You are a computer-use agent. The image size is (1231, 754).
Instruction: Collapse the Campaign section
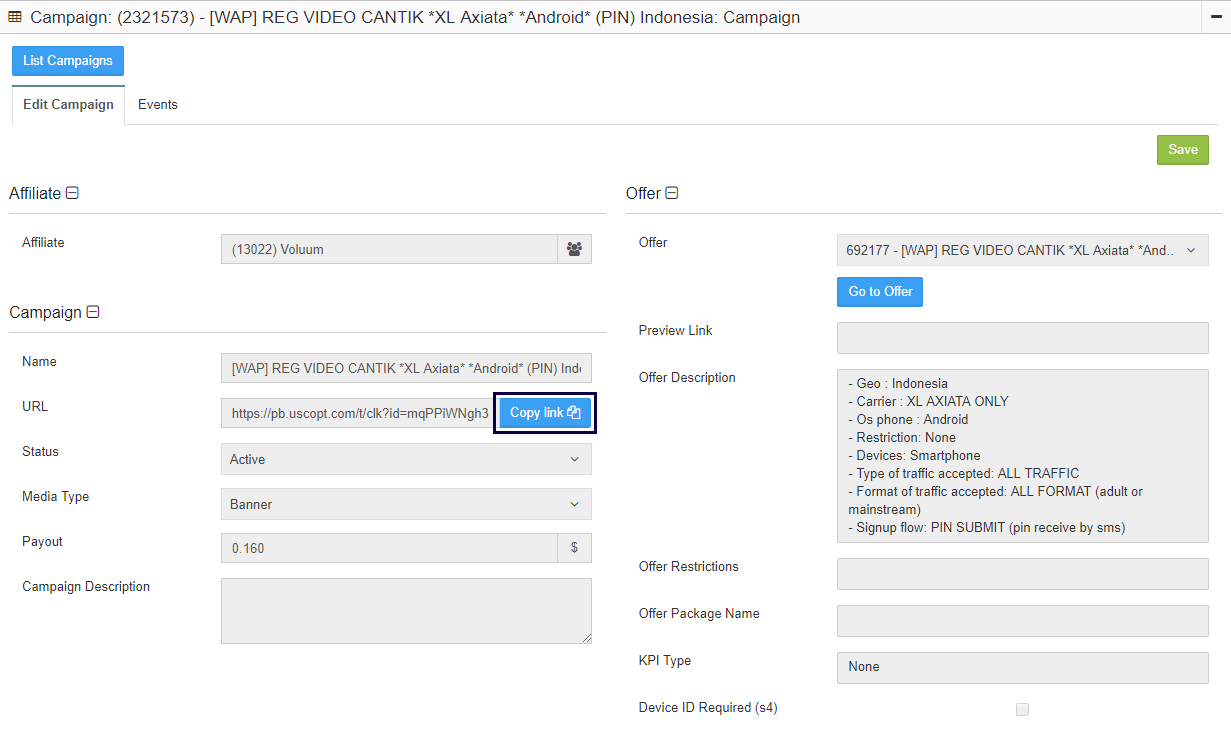[93, 312]
